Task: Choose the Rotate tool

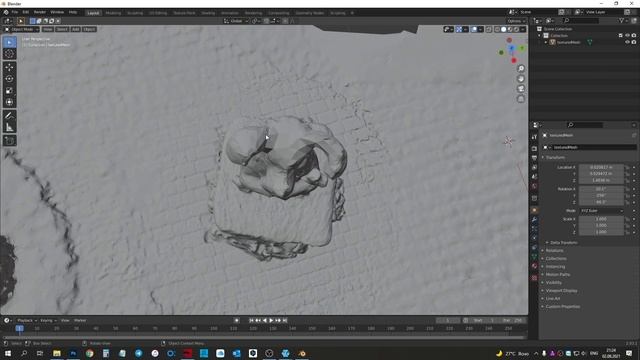Action: coord(9,79)
